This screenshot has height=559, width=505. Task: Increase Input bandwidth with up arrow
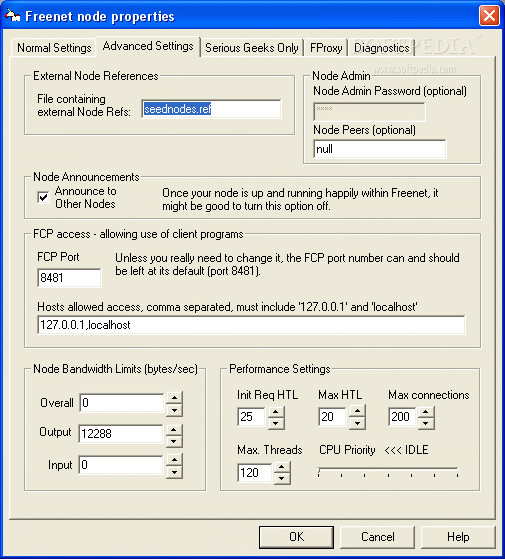coord(174,460)
